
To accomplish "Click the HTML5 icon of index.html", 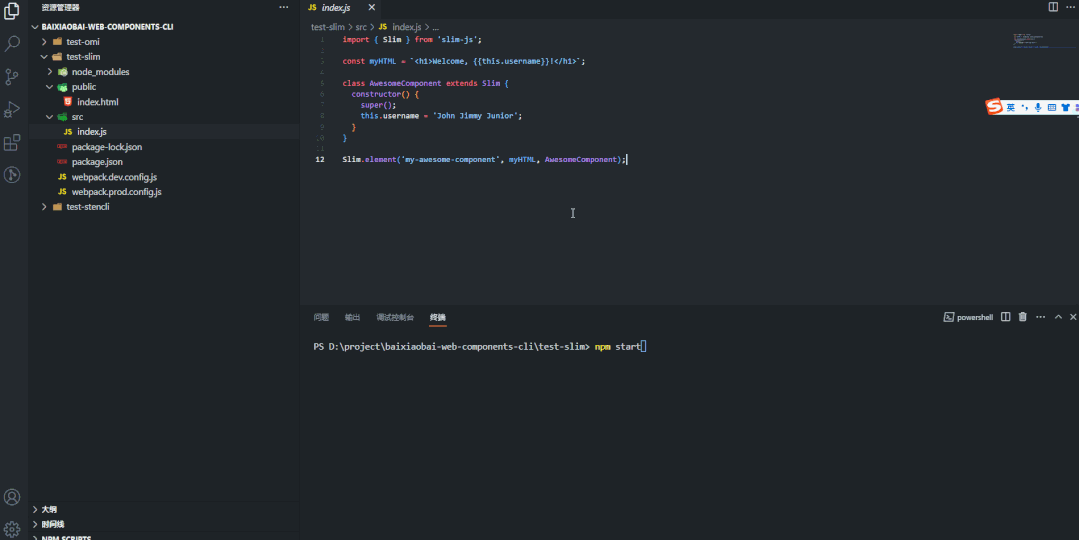I will point(67,102).
